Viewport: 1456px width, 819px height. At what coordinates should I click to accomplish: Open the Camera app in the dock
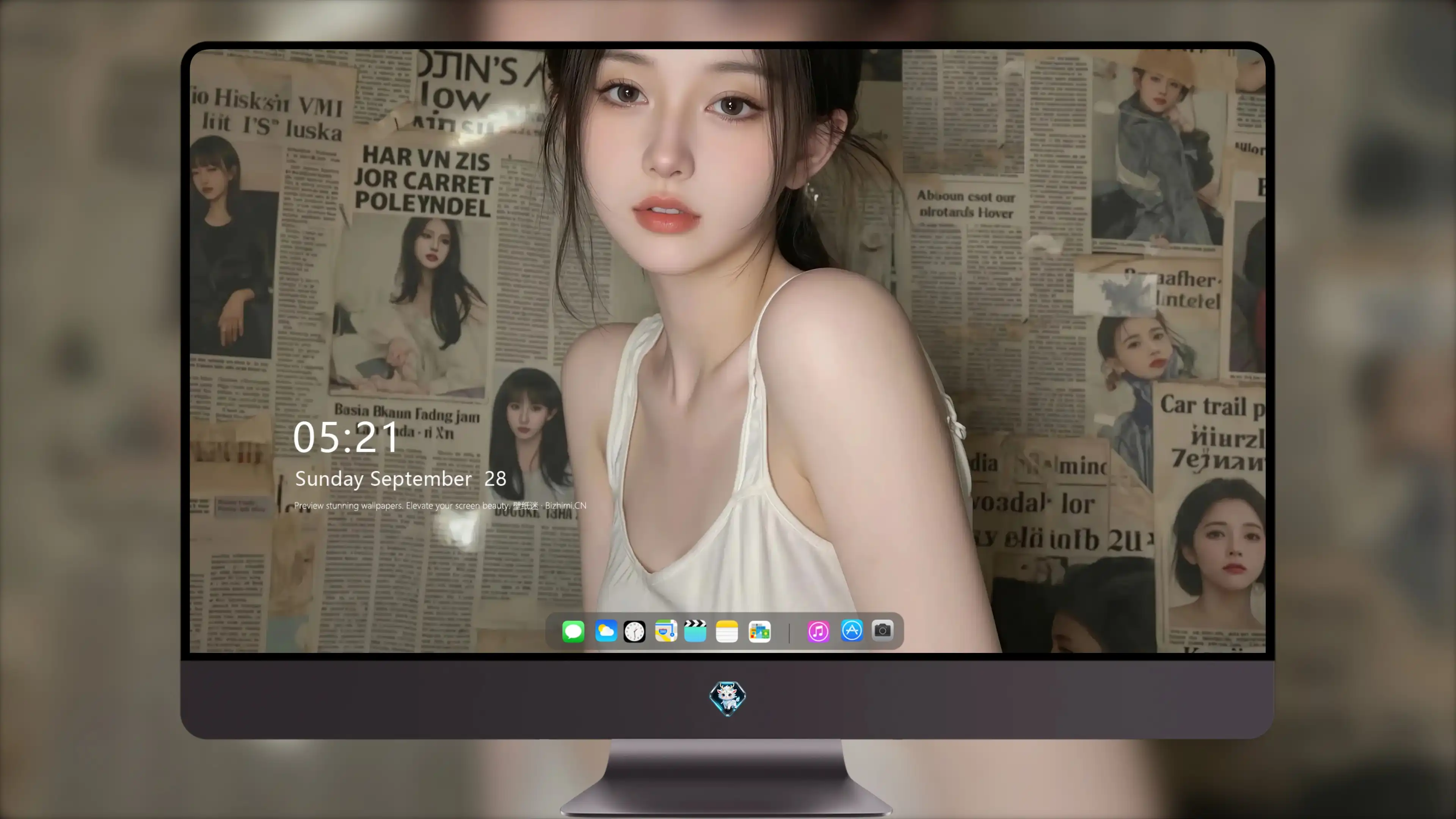[x=882, y=630]
